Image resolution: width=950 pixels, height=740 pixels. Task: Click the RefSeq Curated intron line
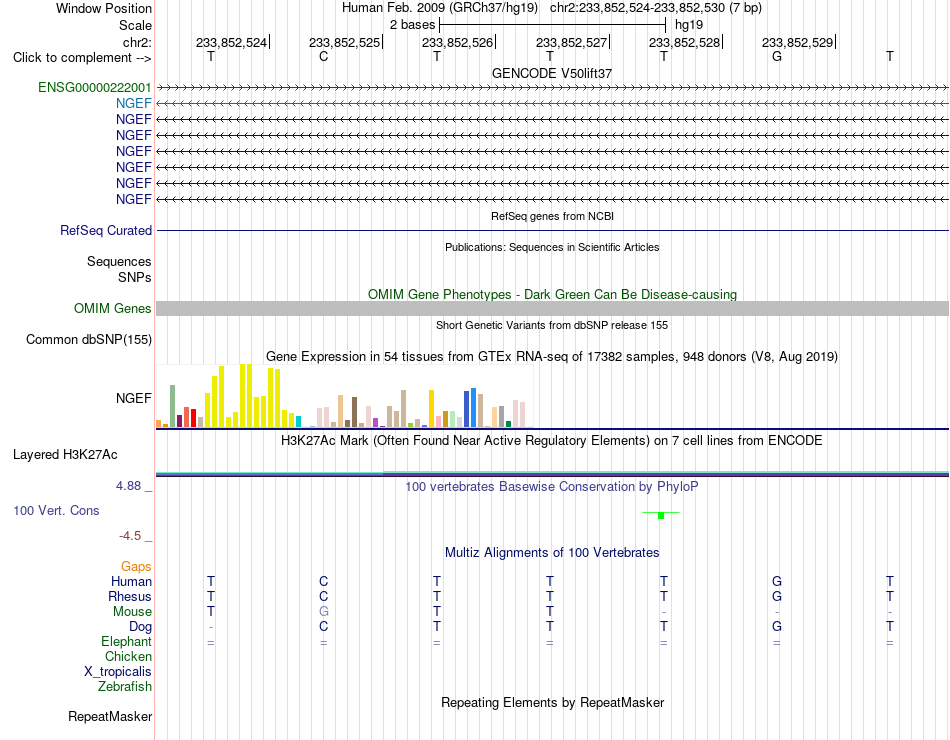tap(552, 230)
